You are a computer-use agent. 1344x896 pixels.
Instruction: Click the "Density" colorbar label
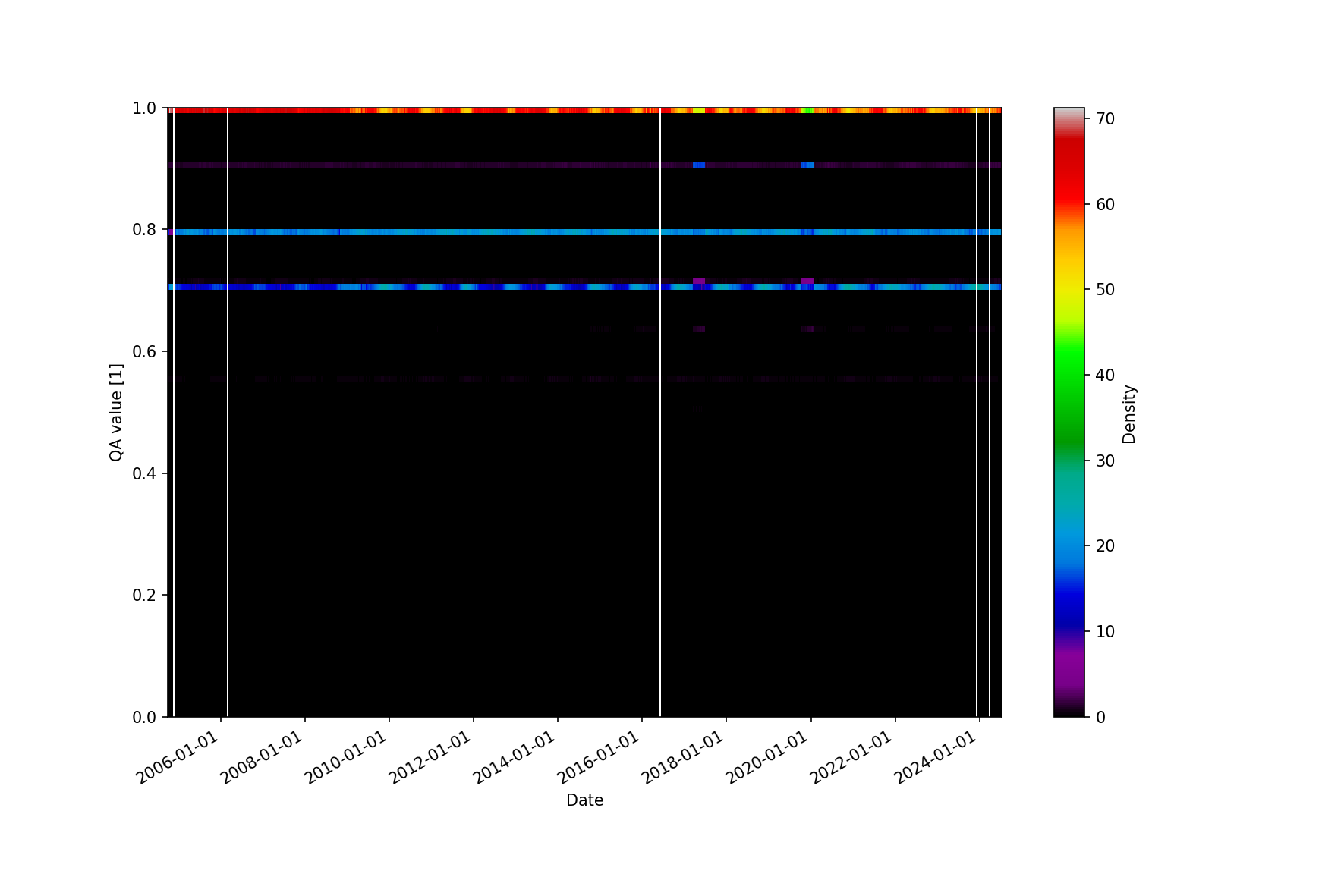point(1129,413)
